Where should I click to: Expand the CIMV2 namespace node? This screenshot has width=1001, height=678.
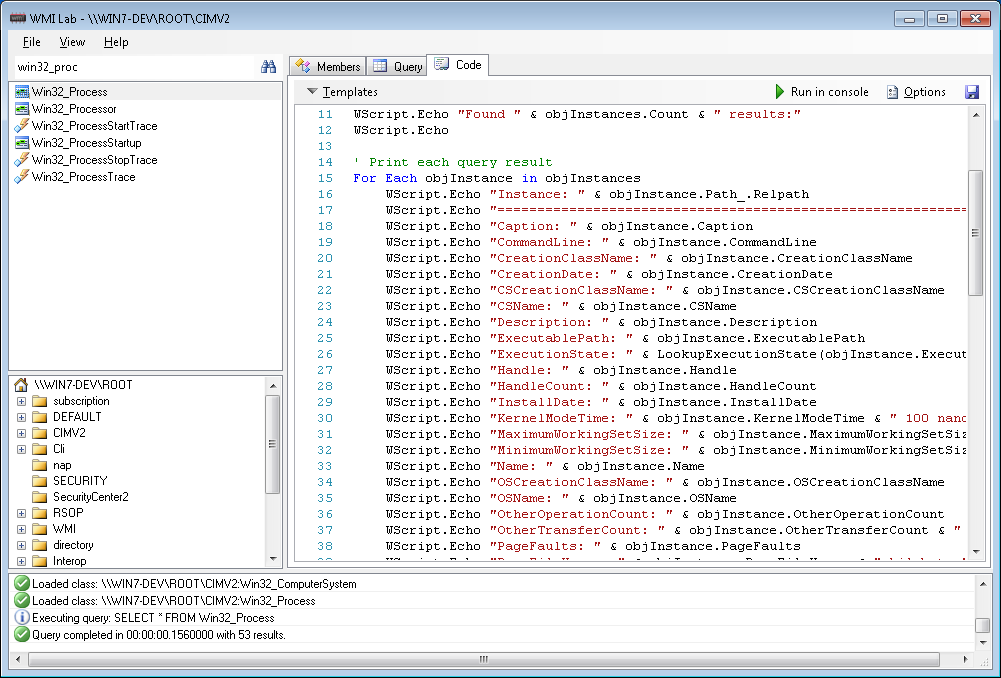coord(21,433)
